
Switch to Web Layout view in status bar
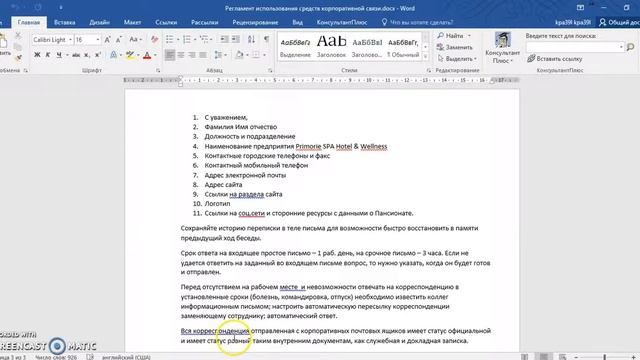click(562, 357)
